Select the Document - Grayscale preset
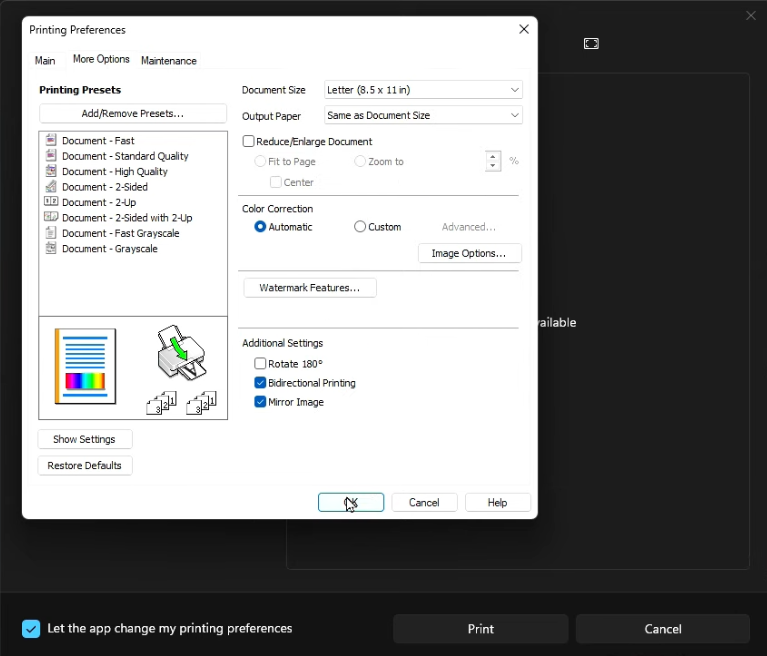 coord(110,249)
